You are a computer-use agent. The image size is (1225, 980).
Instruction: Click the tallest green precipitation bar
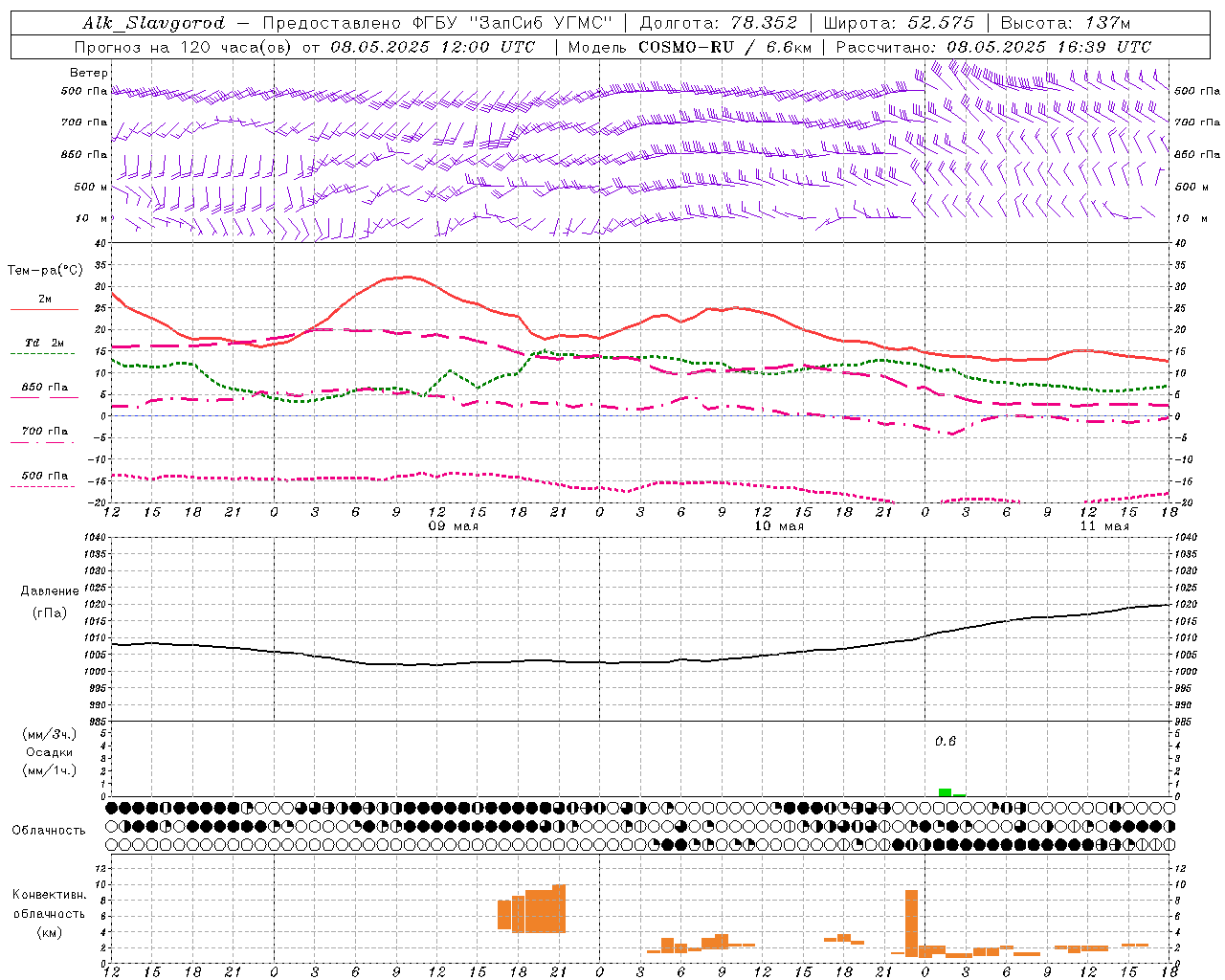(x=946, y=792)
